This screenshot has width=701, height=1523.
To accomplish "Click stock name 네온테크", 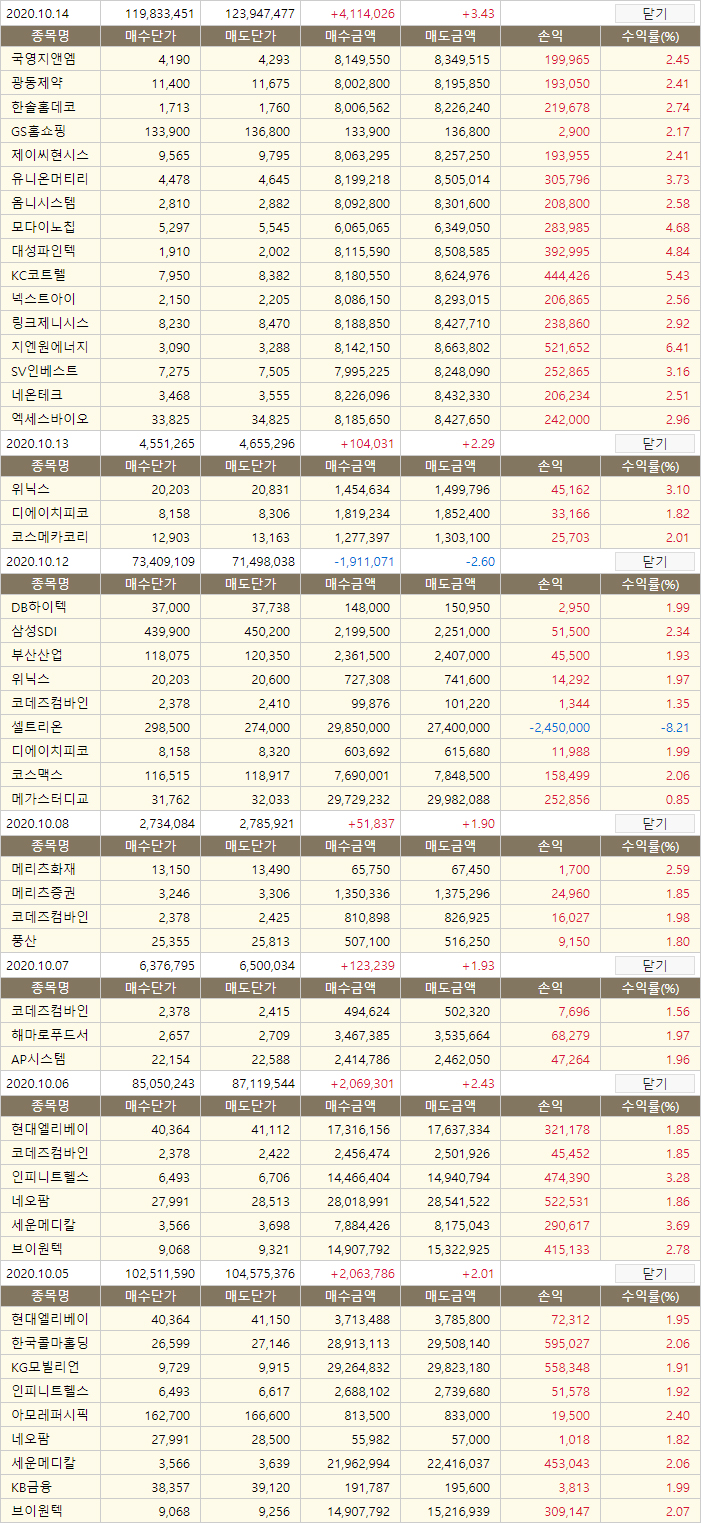I will click(x=37, y=395).
